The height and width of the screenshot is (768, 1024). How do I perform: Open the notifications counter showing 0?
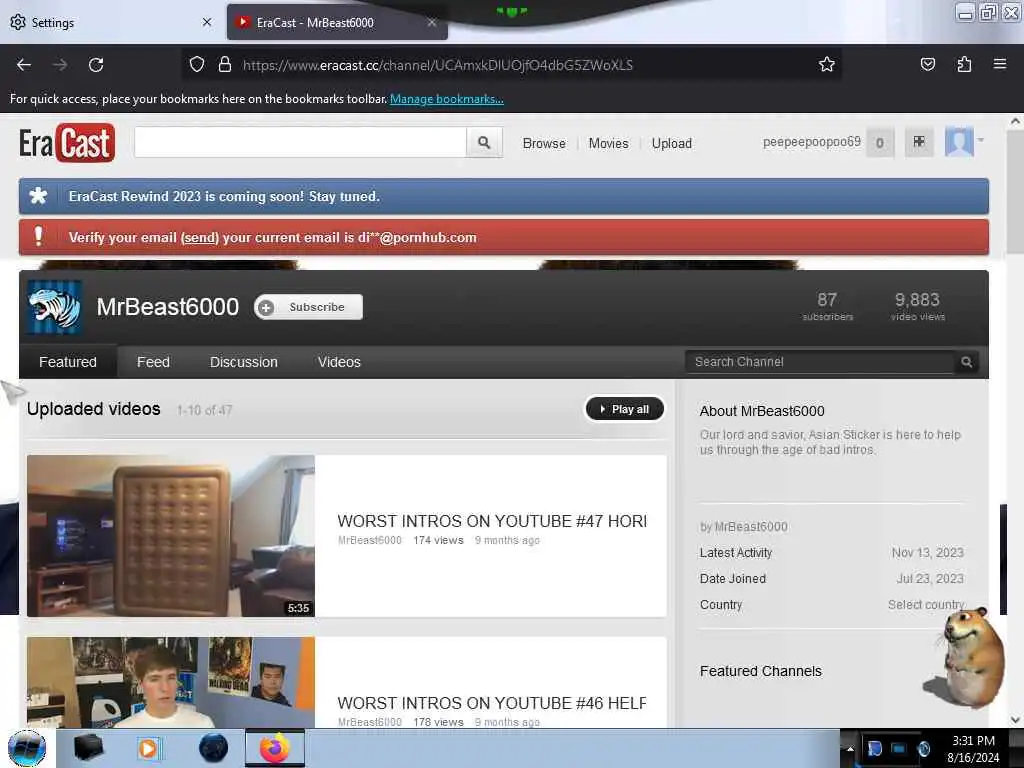(x=880, y=142)
